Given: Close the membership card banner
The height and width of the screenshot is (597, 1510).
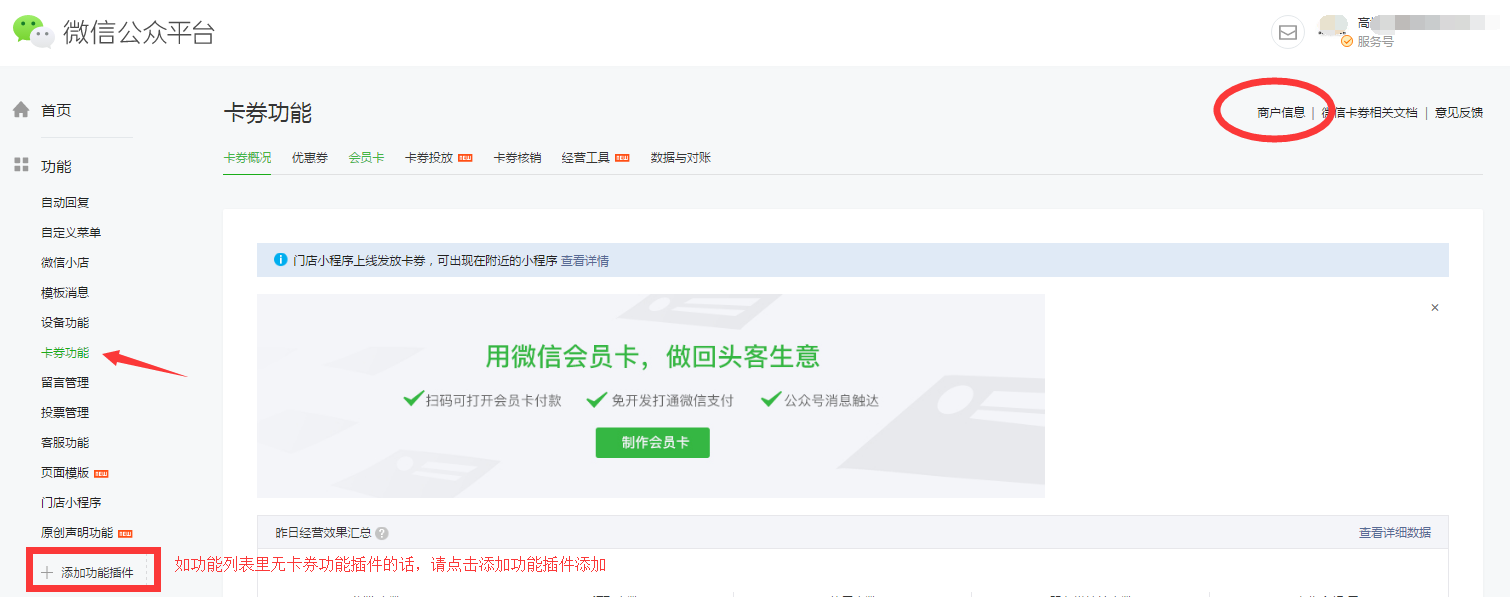Looking at the screenshot, I should click(1435, 308).
